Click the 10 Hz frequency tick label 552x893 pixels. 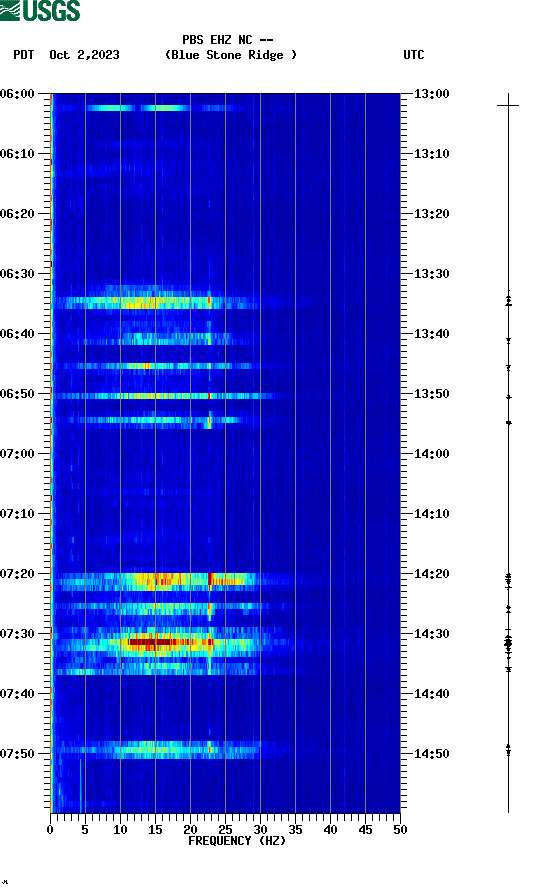pos(120,830)
